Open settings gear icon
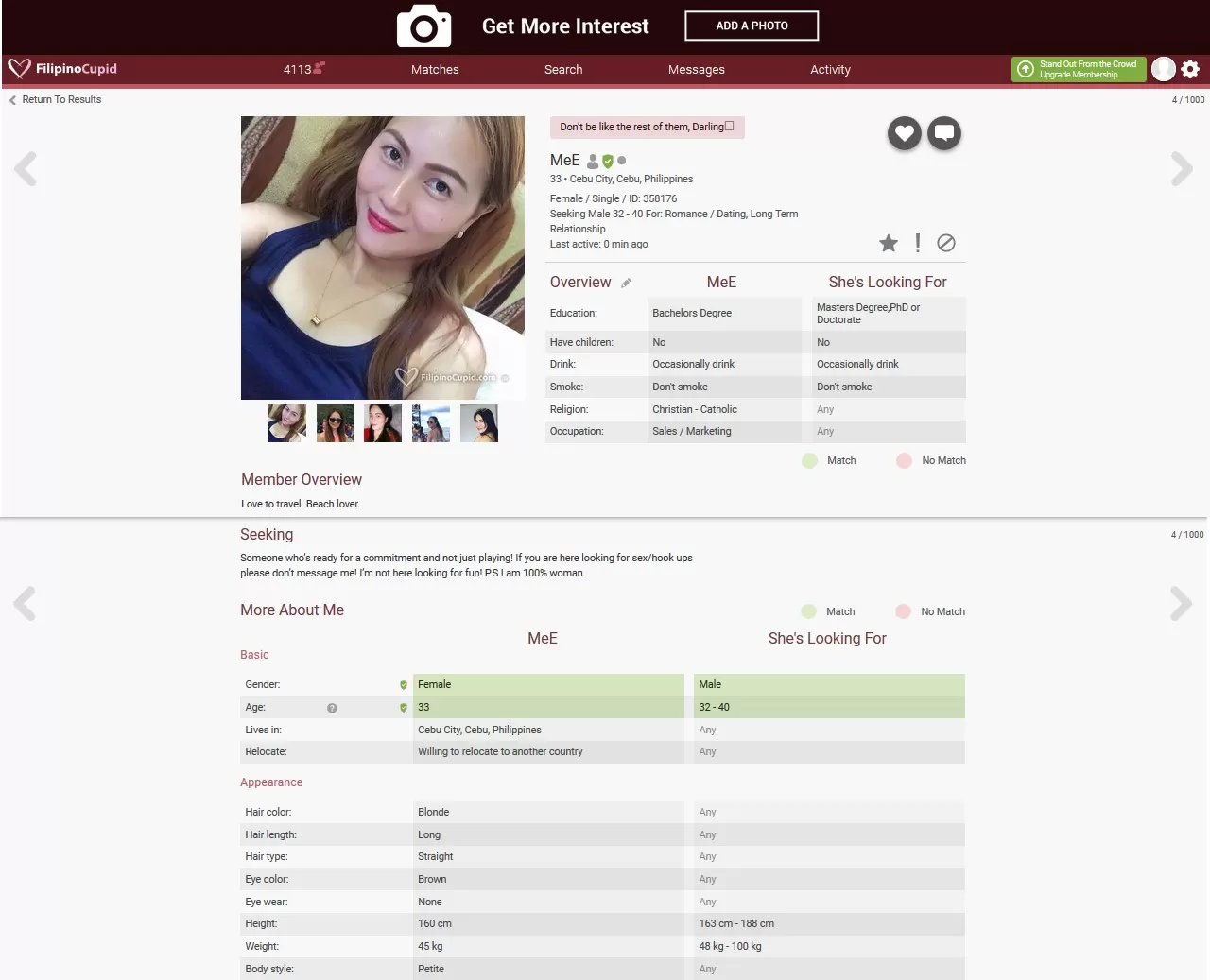Screen dimensions: 1210x980 (1190, 69)
